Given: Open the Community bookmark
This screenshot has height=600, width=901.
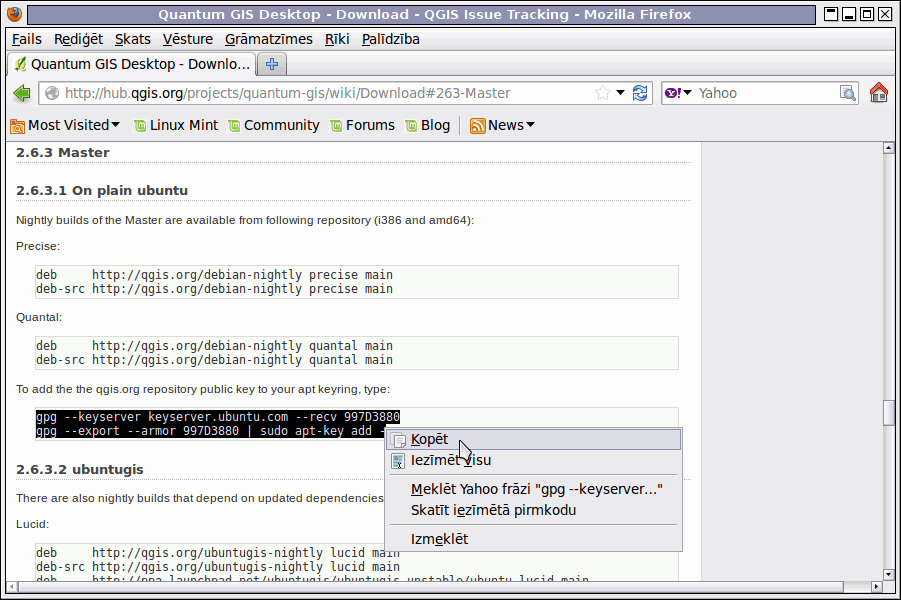Looking at the screenshot, I should [274, 125].
